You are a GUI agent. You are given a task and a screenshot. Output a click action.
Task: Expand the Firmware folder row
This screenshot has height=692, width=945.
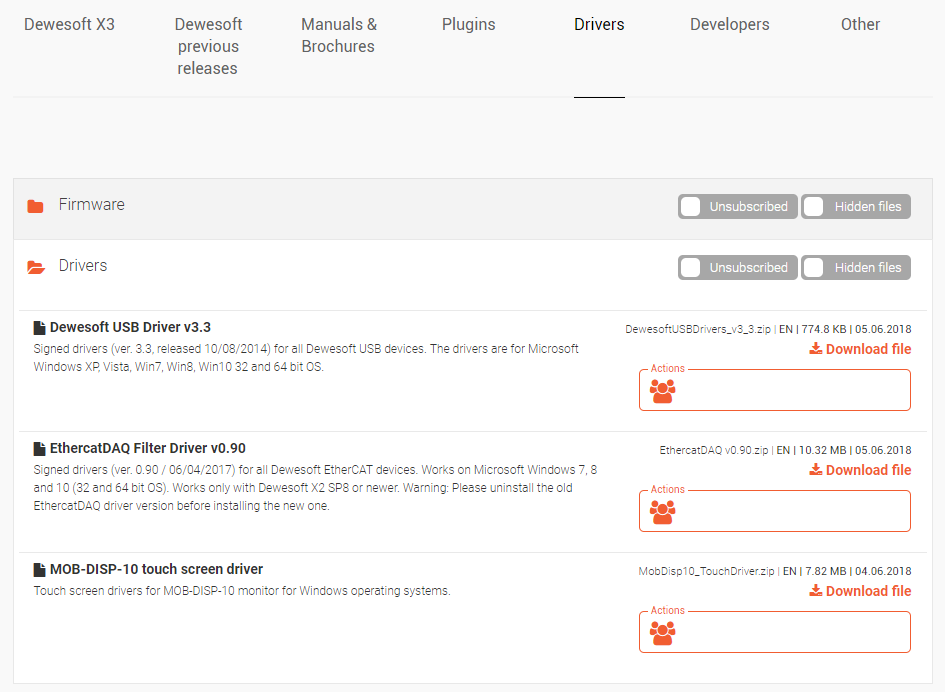(x=472, y=209)
